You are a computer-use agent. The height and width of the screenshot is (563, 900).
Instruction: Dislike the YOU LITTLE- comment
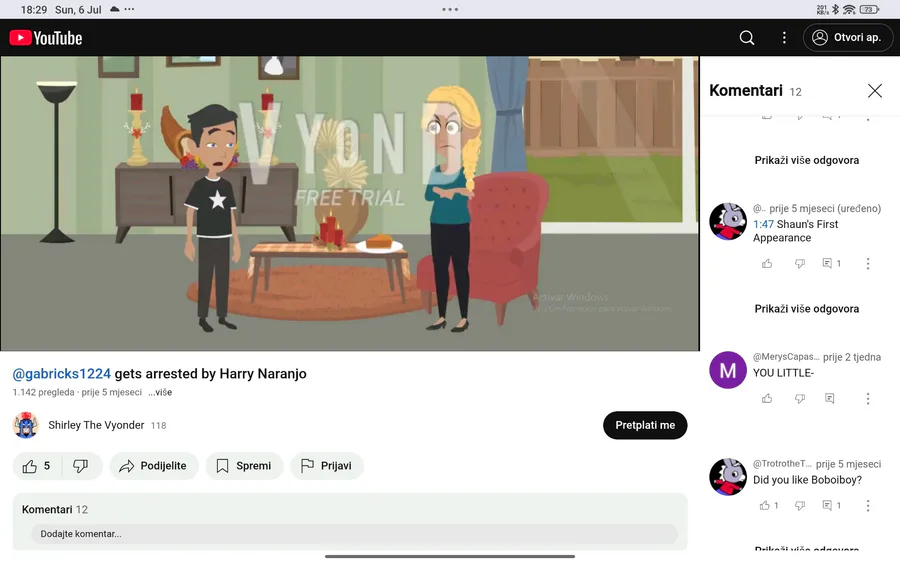click(x=800, y=398)
